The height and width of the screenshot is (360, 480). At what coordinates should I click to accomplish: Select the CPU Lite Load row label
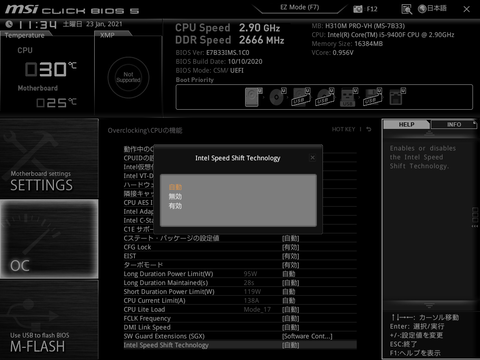point(144,309)
